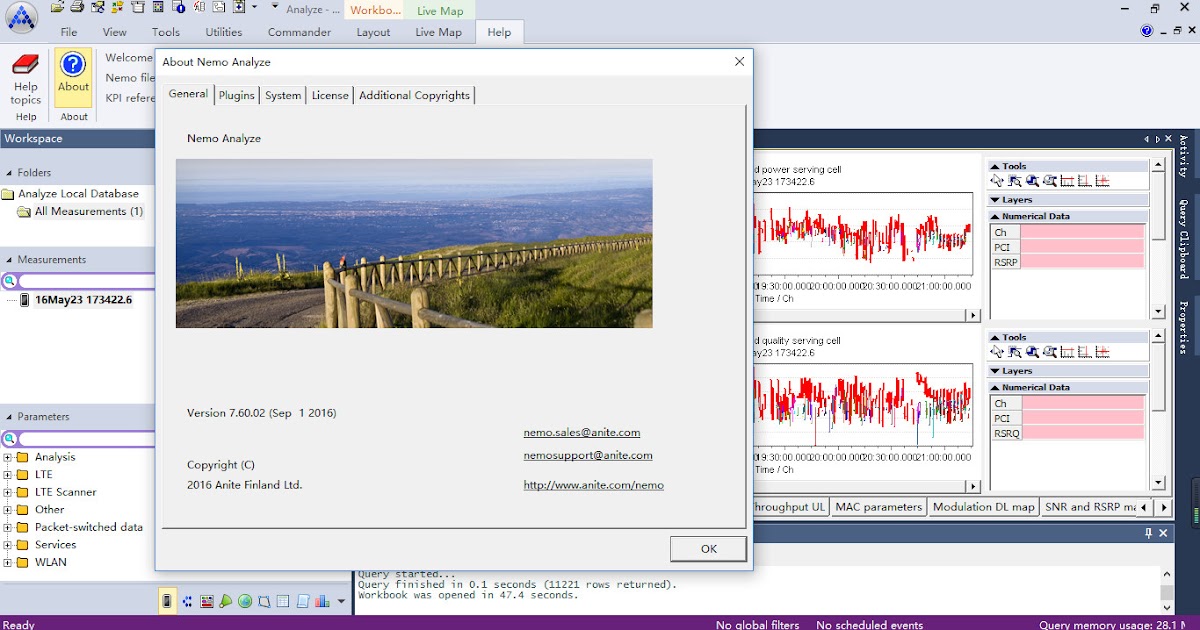Click the green cone icon in workspace bottom toolbar
Image resolution: width=1200 pixels, height=630 pixels.
(x=226, y=602)
